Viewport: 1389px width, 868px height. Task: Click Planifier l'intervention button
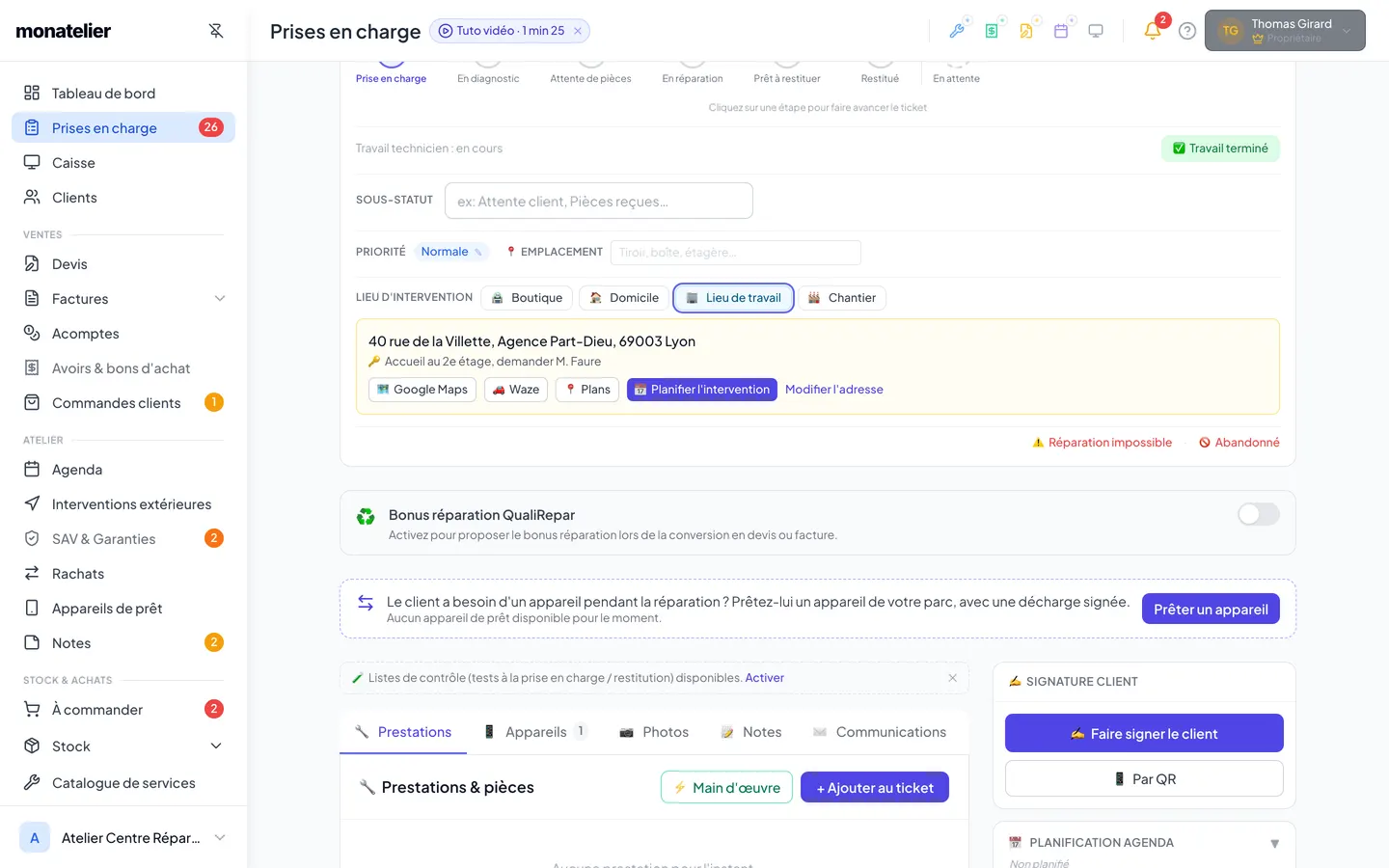point(702,390)
